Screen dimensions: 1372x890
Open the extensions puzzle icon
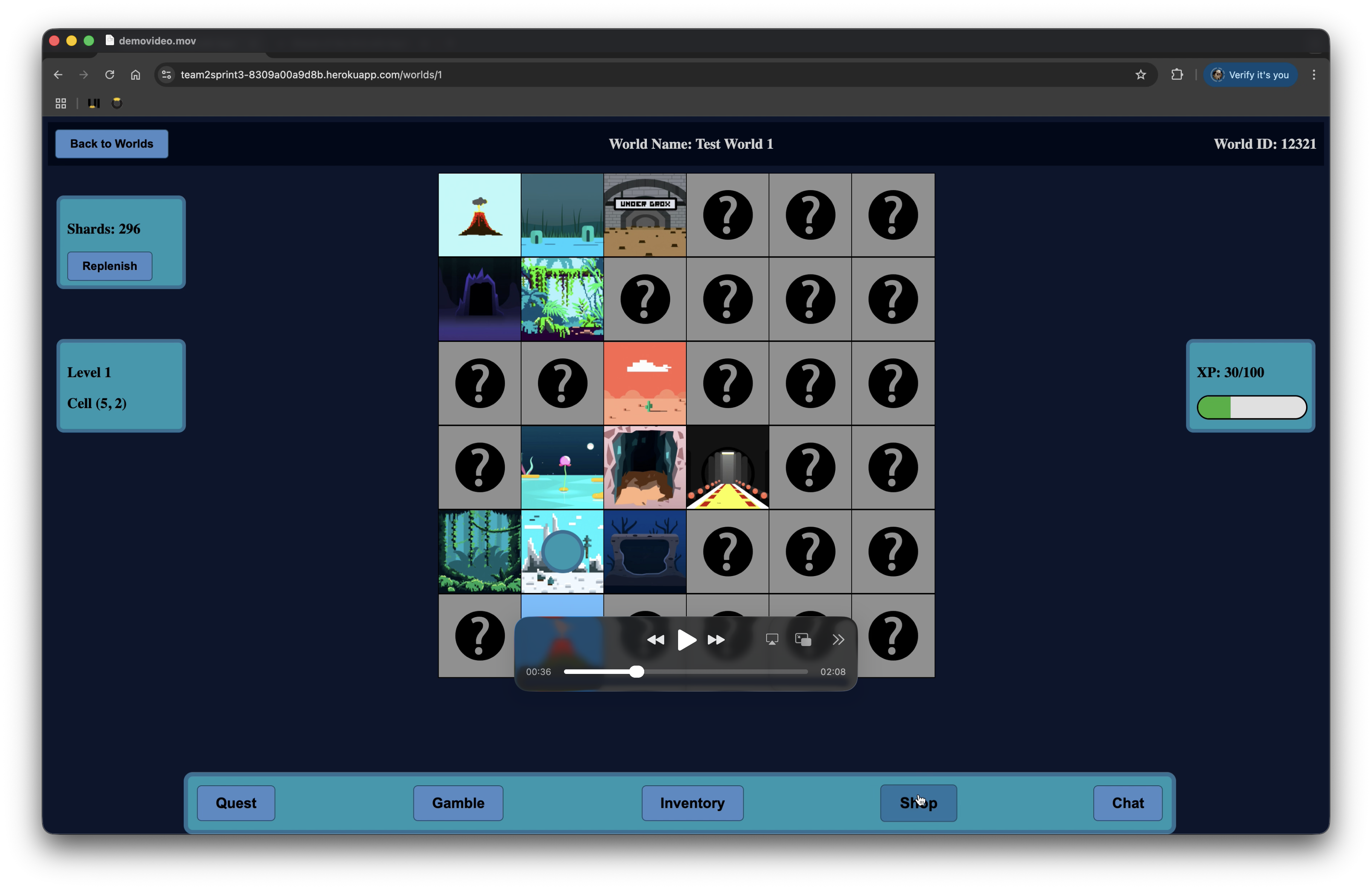tap(1177, 75)
